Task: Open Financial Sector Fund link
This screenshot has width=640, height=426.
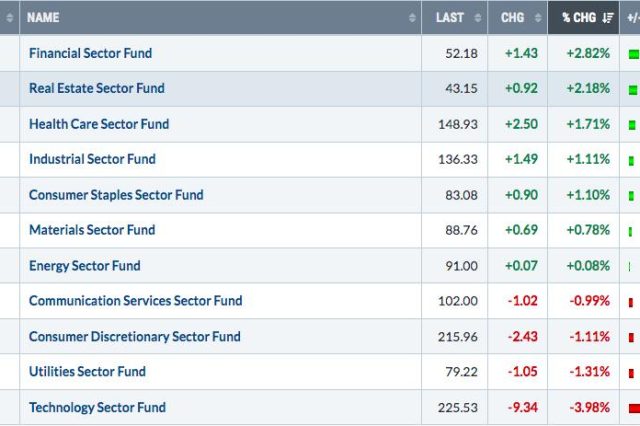Action: pos(91,53)
